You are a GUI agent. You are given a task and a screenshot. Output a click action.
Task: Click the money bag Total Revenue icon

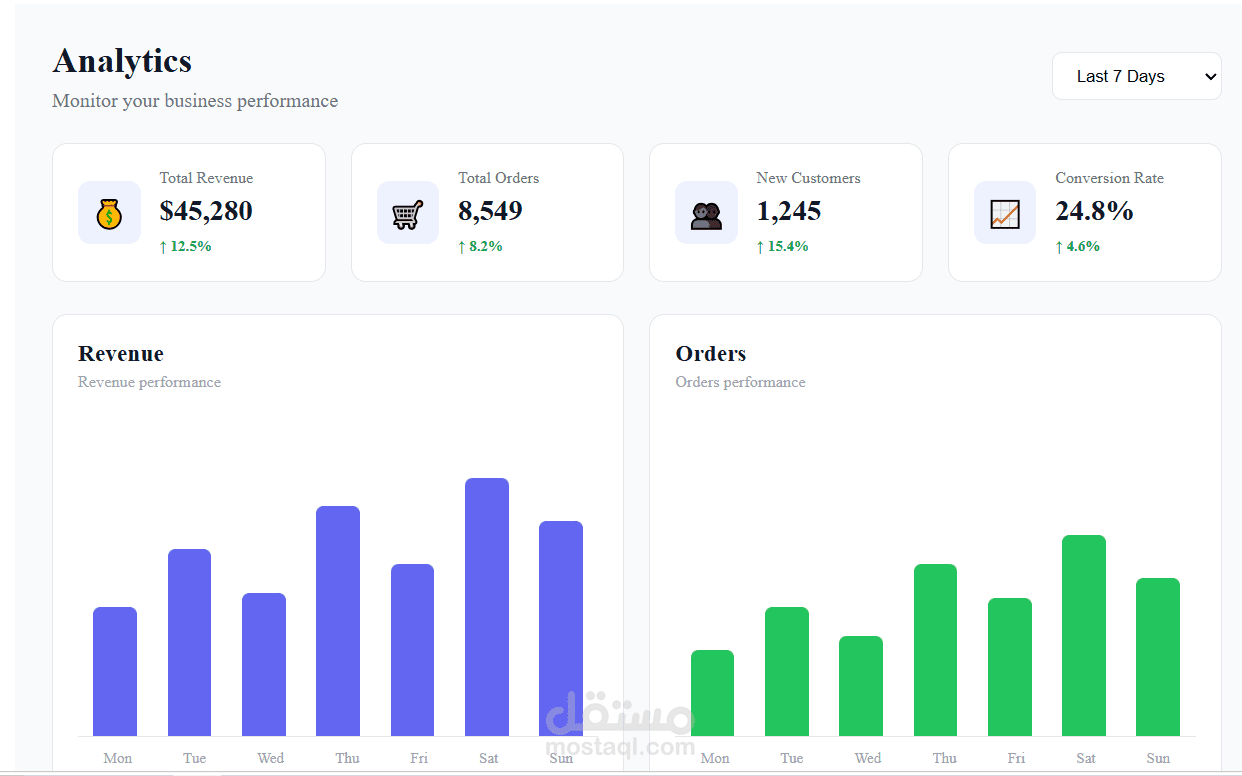[109, 213]
